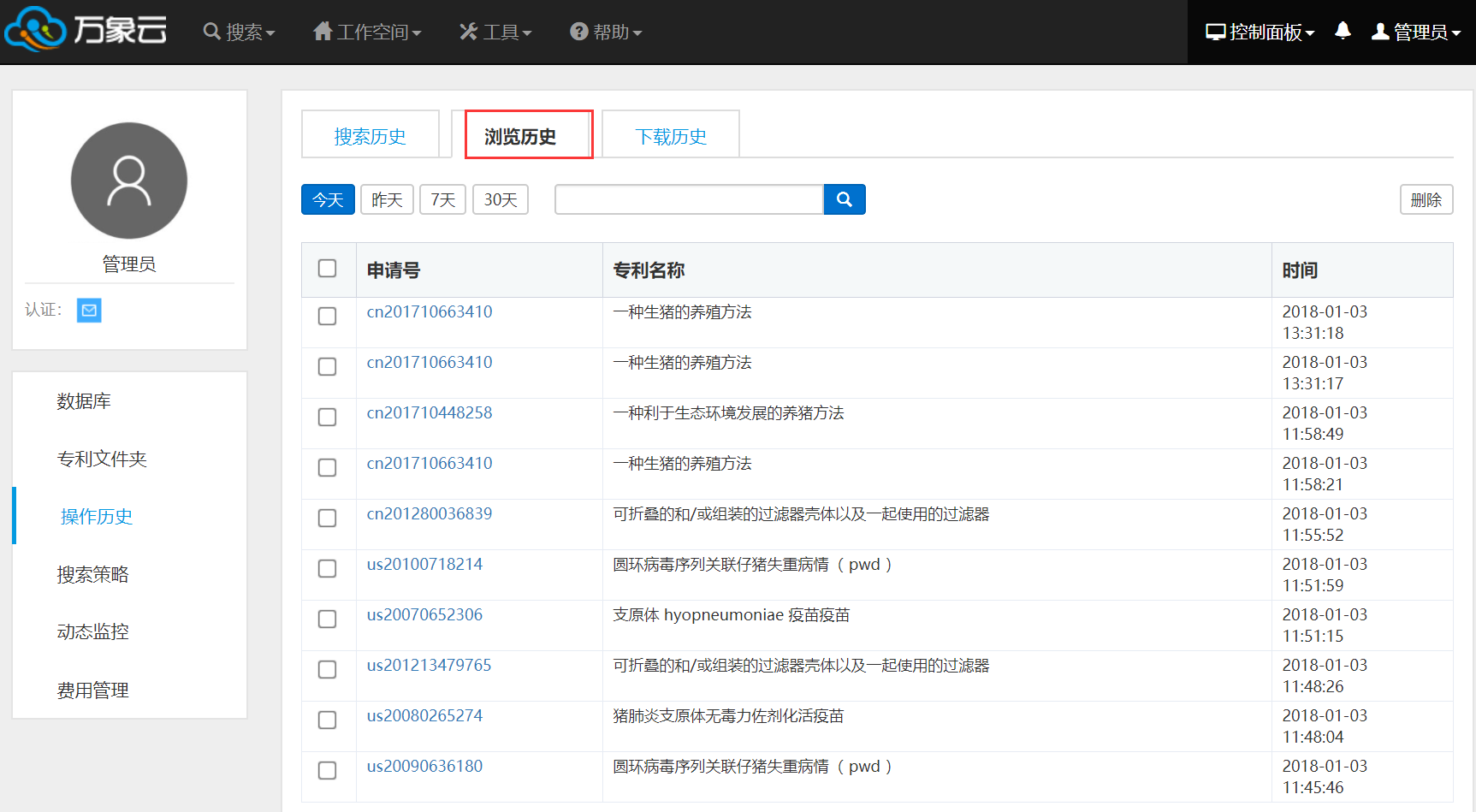The image size is (1476, 812).
Task: Switch to the 搜索历史 tab
Action: 370,135
